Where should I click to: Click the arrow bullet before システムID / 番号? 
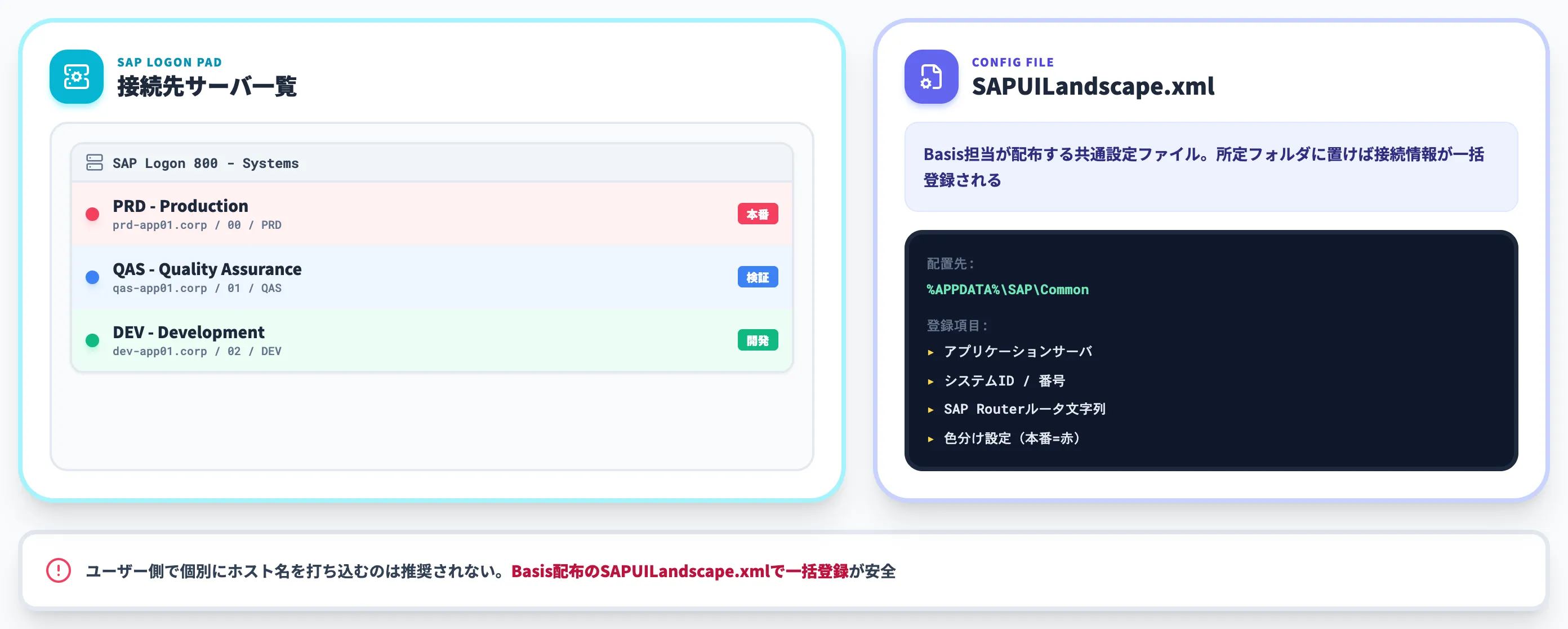[930, 381]
